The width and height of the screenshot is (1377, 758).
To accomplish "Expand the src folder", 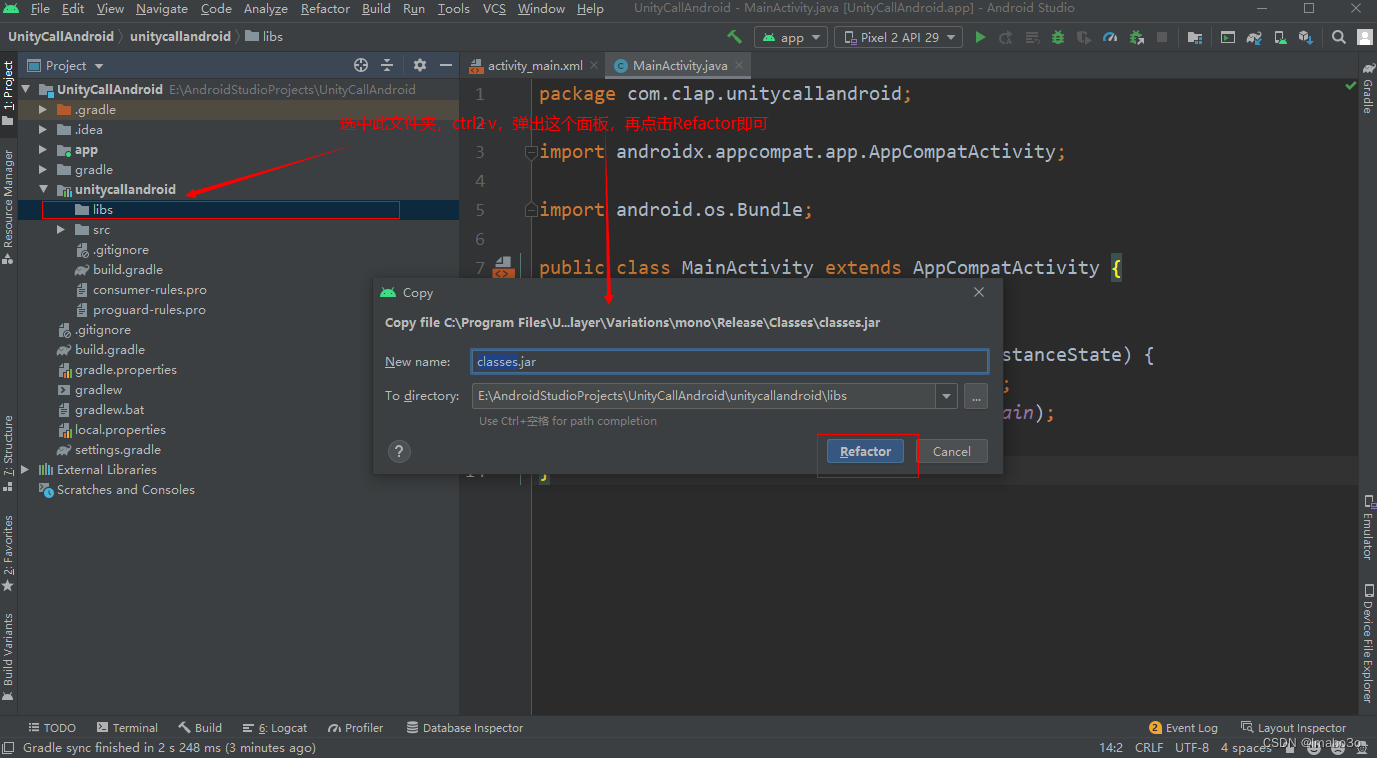I will coord(61,230).
